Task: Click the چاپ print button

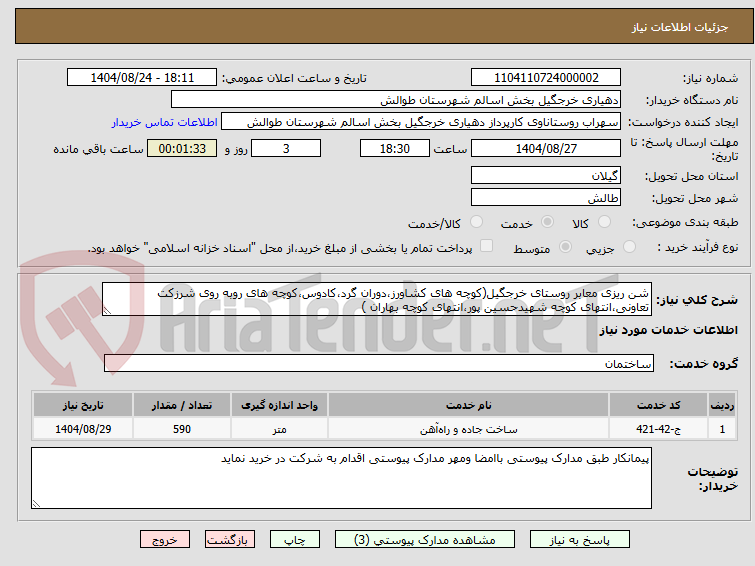Action: (295, 540)
